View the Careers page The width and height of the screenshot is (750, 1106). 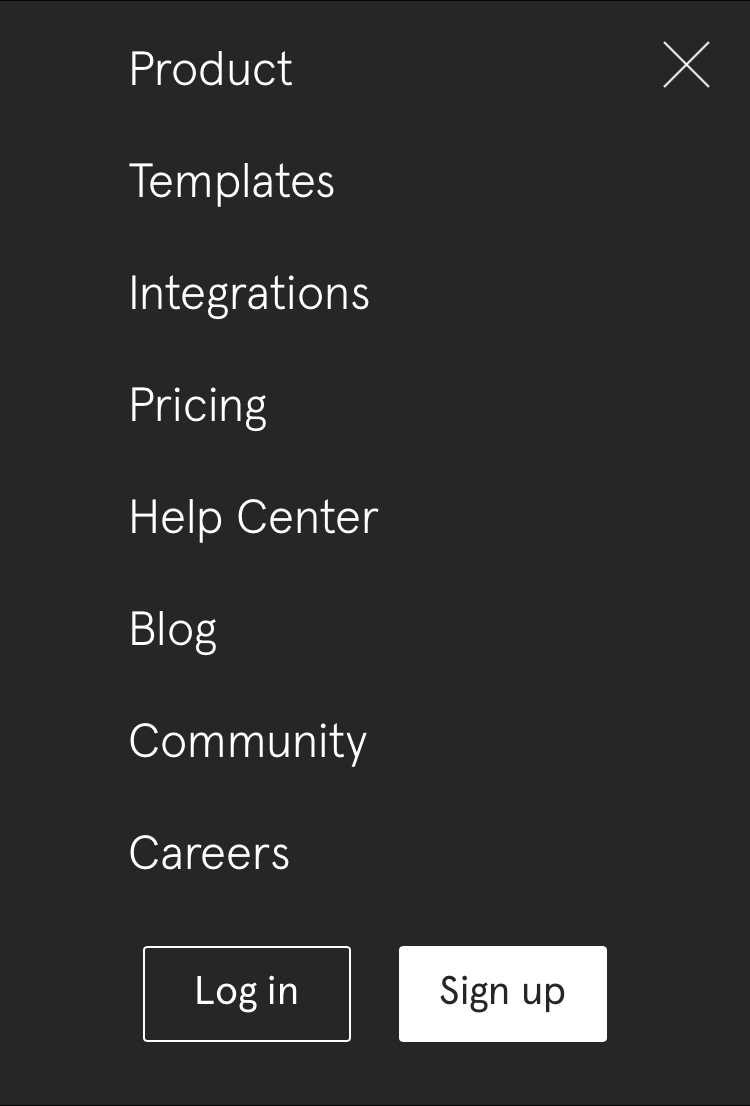pyautogui.click(x=210, y=853)
